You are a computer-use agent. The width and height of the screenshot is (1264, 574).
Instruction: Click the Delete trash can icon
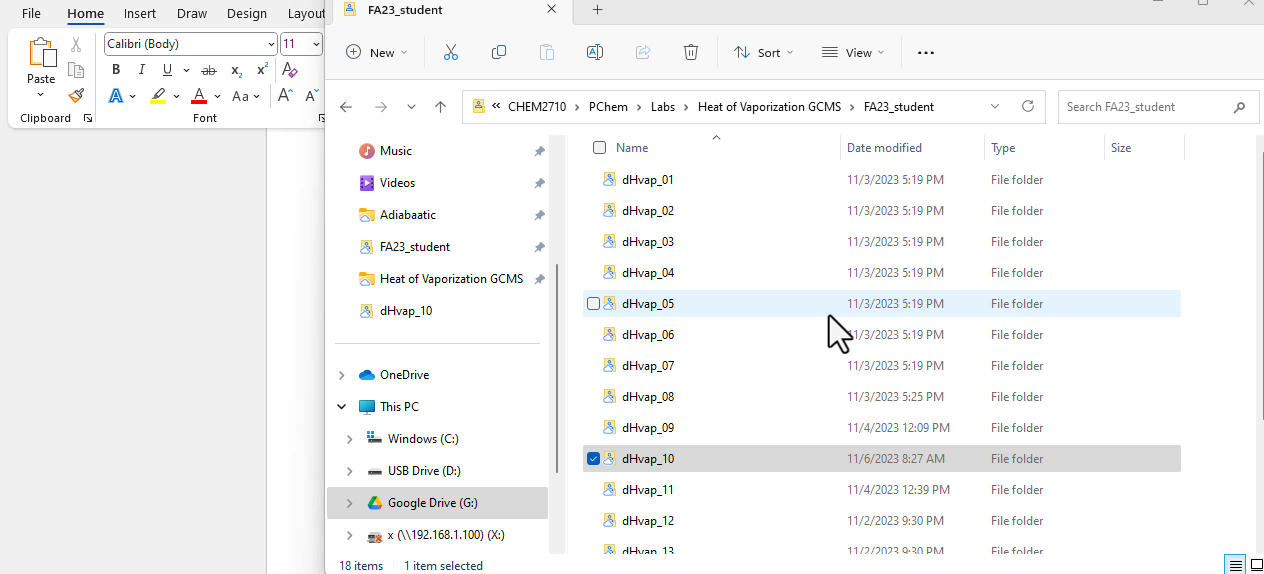click(690, 52)
